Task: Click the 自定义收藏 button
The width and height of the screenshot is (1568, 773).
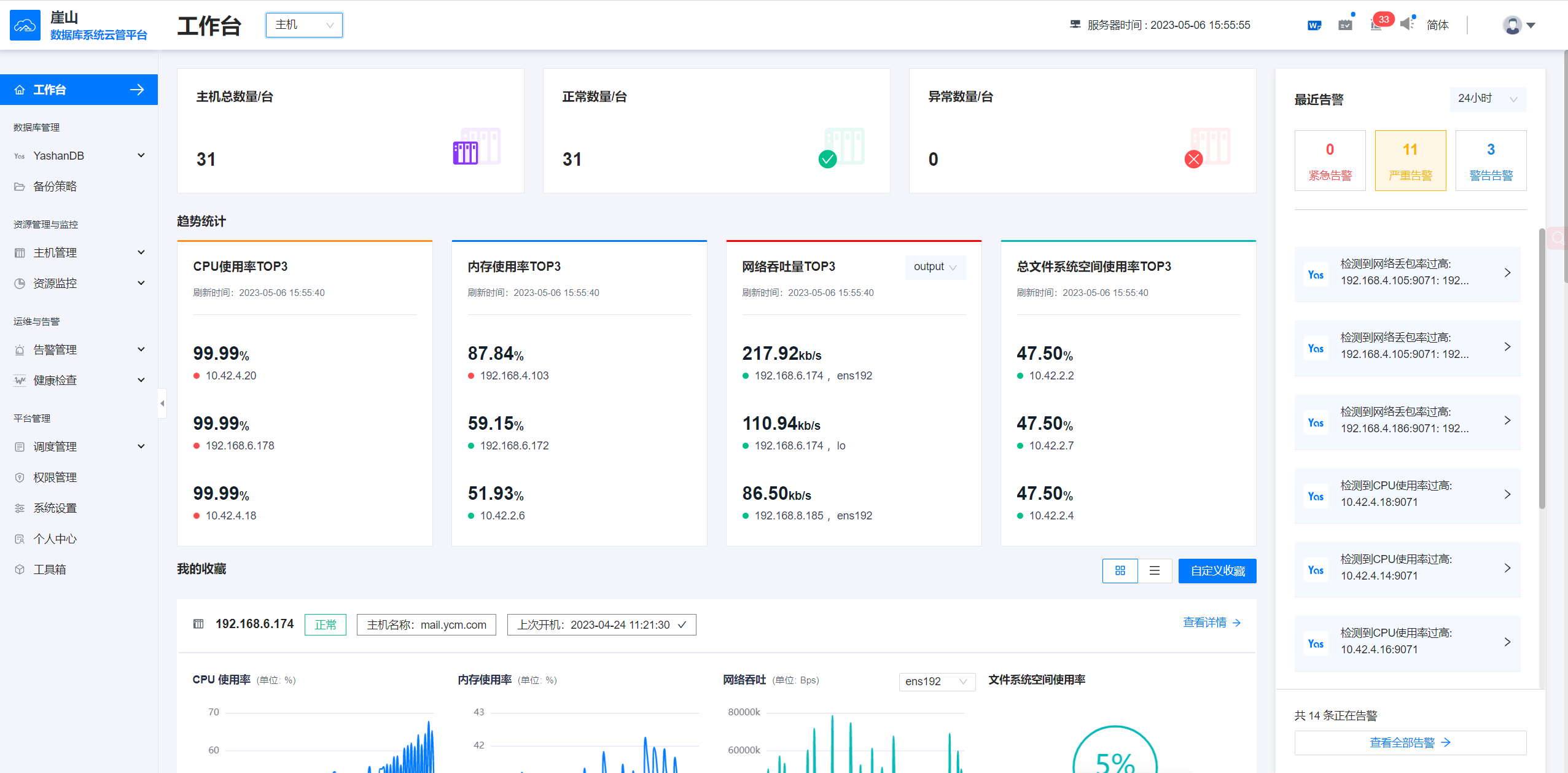Action: pyautogui.click(x=1217, y=570)
